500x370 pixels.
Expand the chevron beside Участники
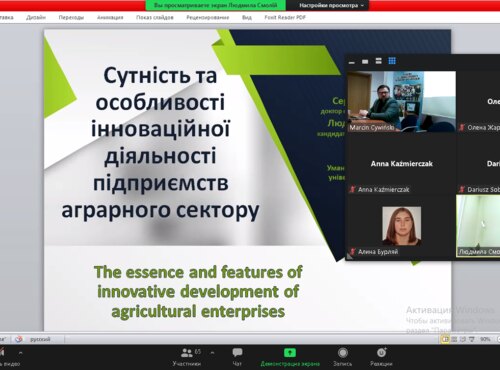[212, 353]
